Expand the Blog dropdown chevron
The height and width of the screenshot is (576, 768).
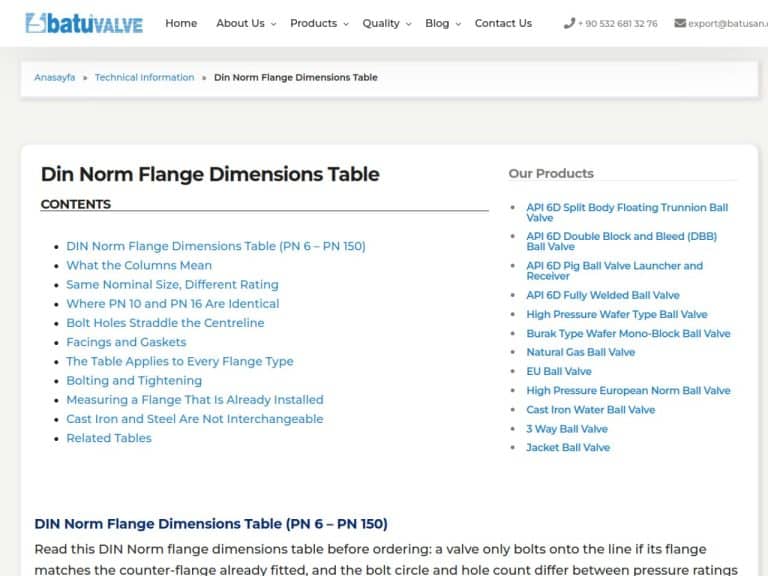point(458,24)
